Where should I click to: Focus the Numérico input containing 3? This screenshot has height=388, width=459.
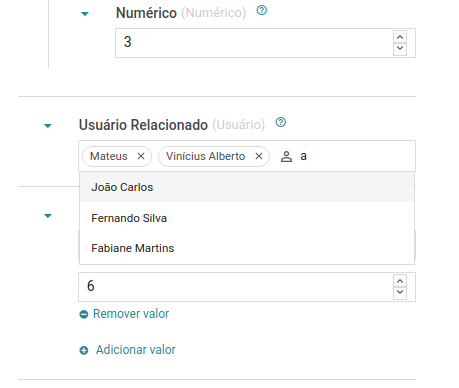[254, 43]
